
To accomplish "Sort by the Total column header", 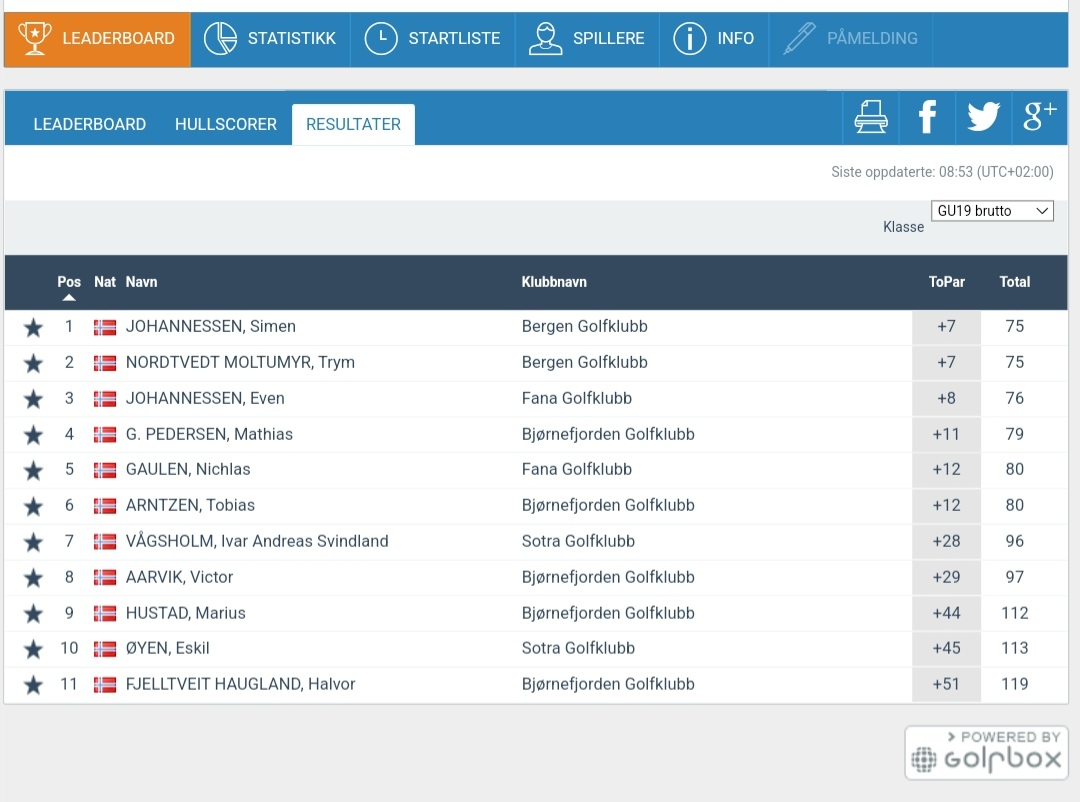I will (x=1015, y=282).
